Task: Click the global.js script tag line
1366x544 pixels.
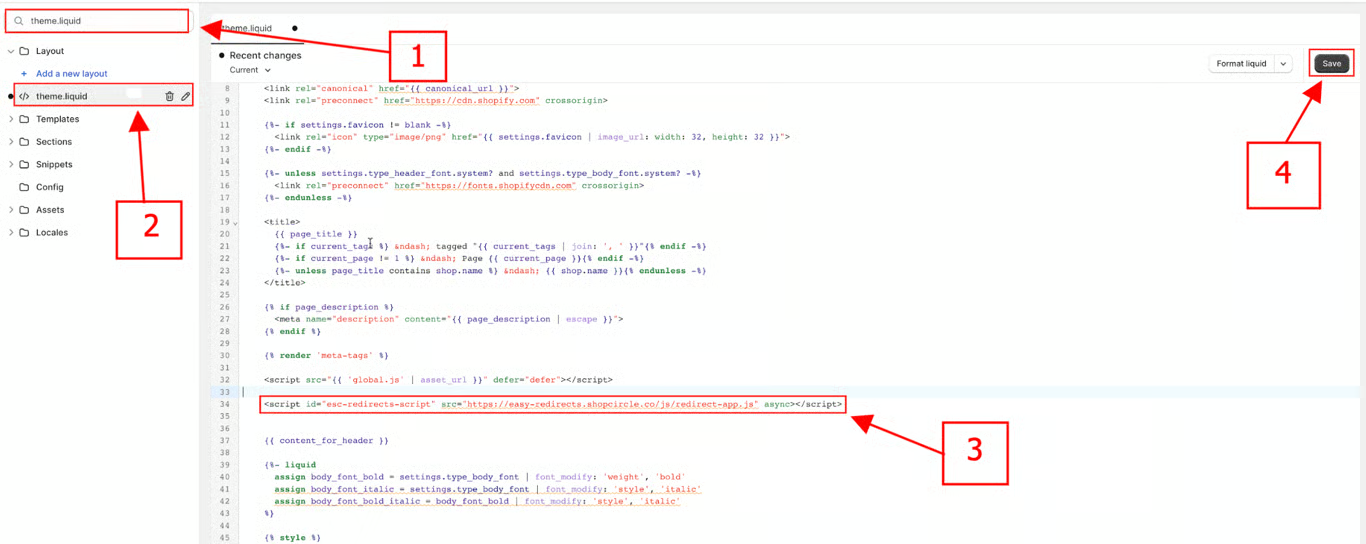Action: point(438,380)
